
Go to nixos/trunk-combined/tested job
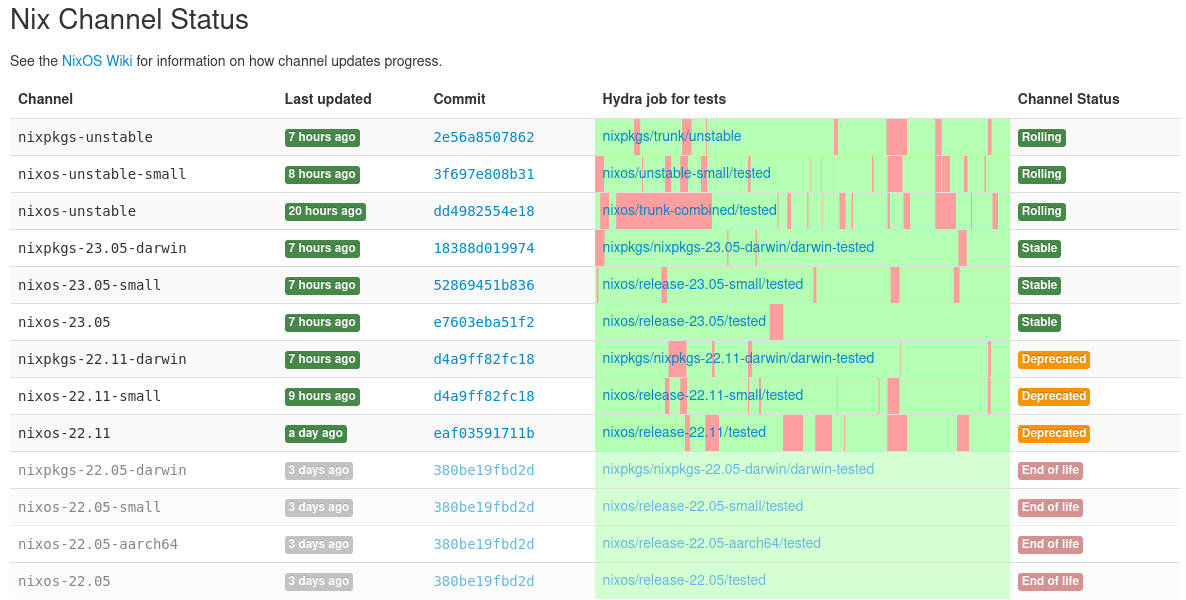pos(689,210)
